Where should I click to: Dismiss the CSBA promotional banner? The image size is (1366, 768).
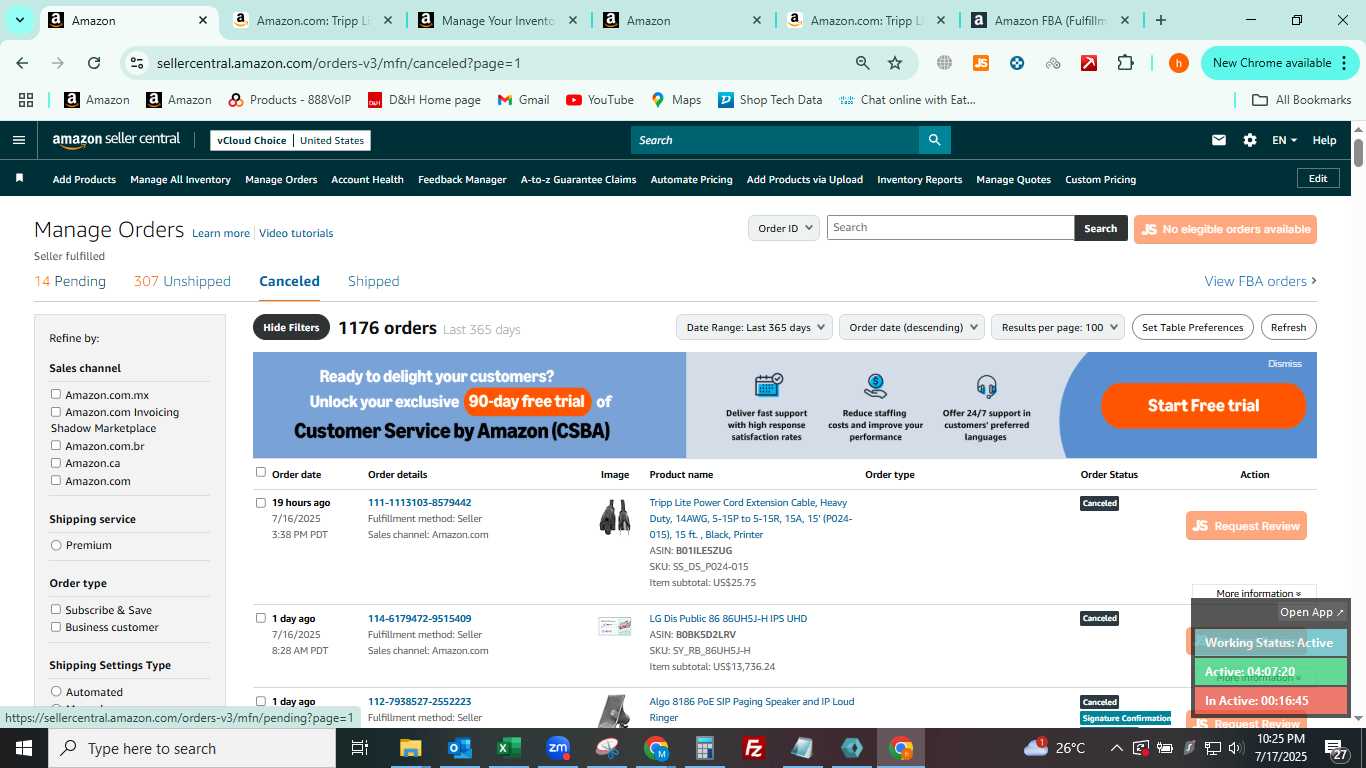click(x=1284, y=363)
